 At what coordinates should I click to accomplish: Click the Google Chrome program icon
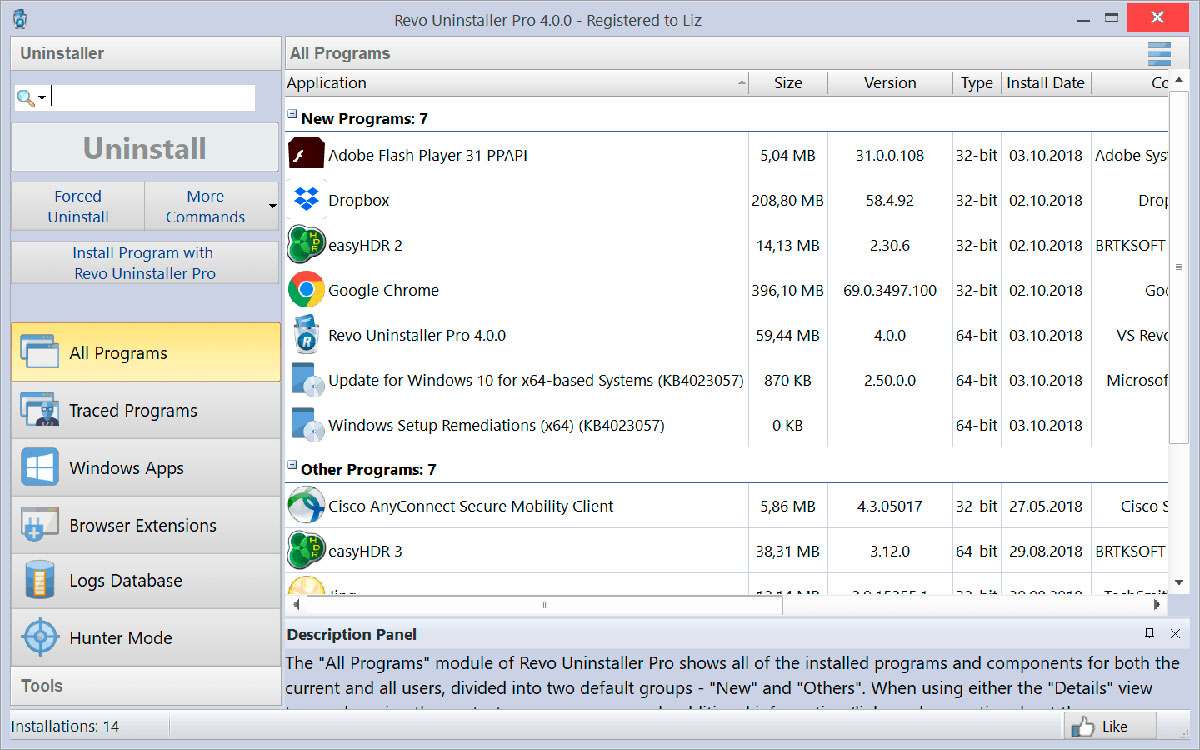[306, 290]
